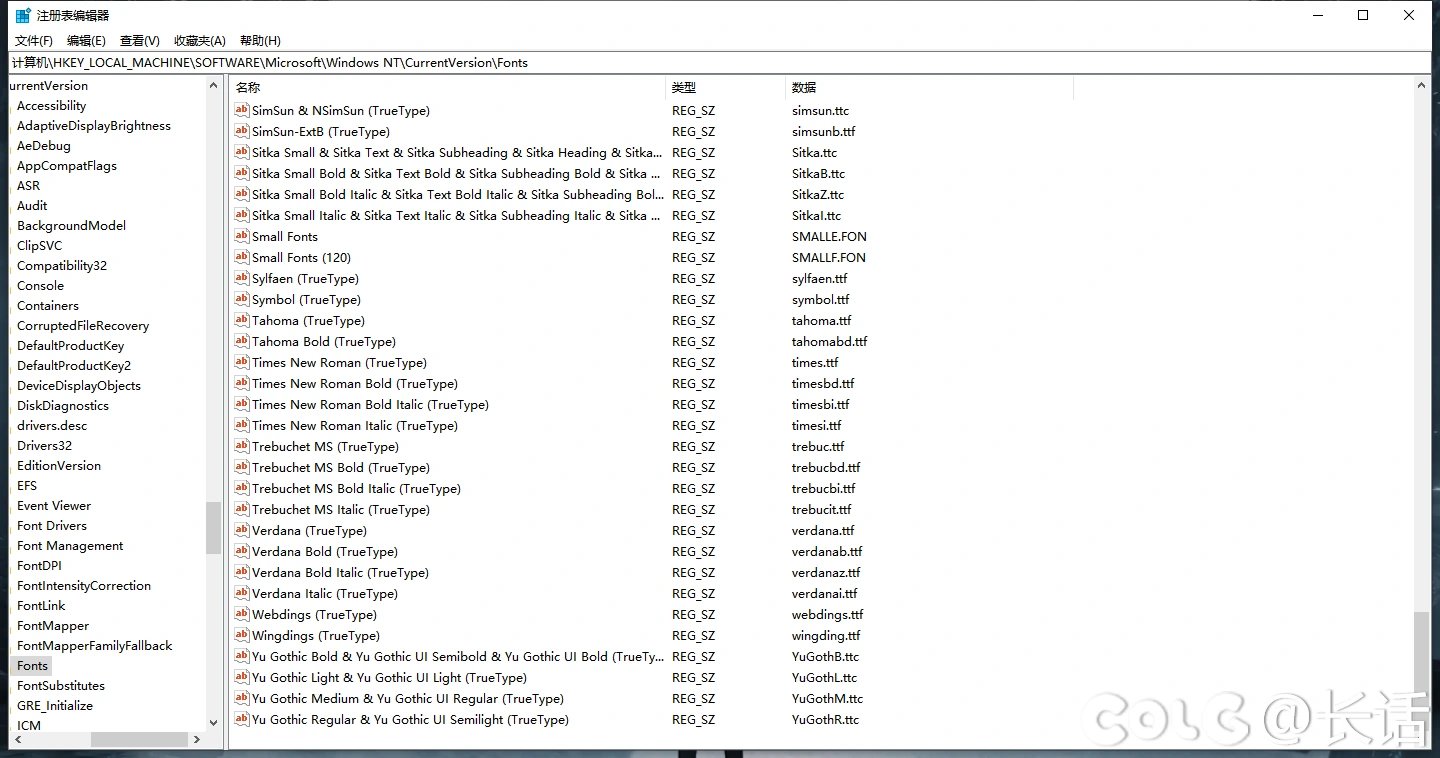This screenshot has width=1440, height=758.
Task: Select the icon of the Sitka Small Bold Italic entry
Action: click(x=241, y=194)
